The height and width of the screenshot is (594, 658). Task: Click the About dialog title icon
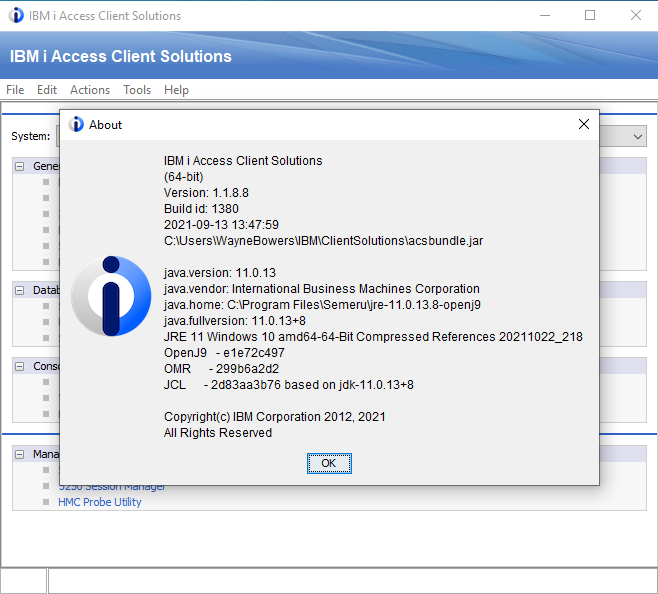(76, 124)
